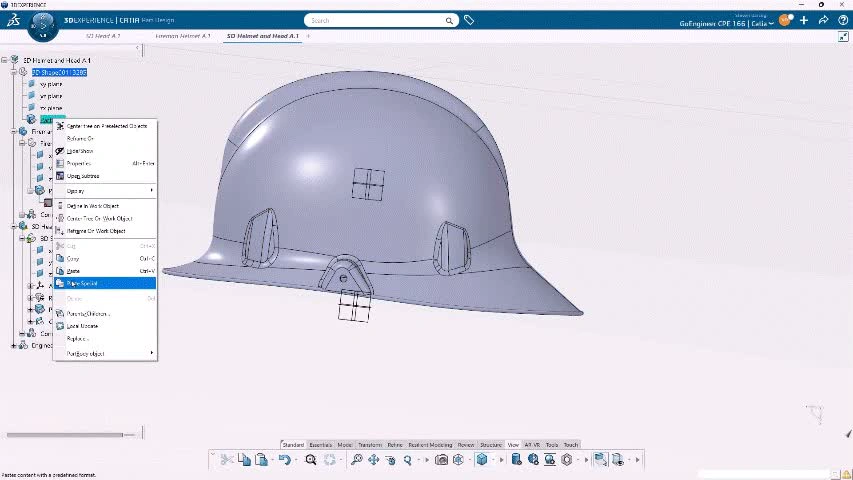Viewport: 853px width, 480px height.
Task: Open the 3DEXPERIENCE compass
Action: pyautogui.click(x=43, y=25)
